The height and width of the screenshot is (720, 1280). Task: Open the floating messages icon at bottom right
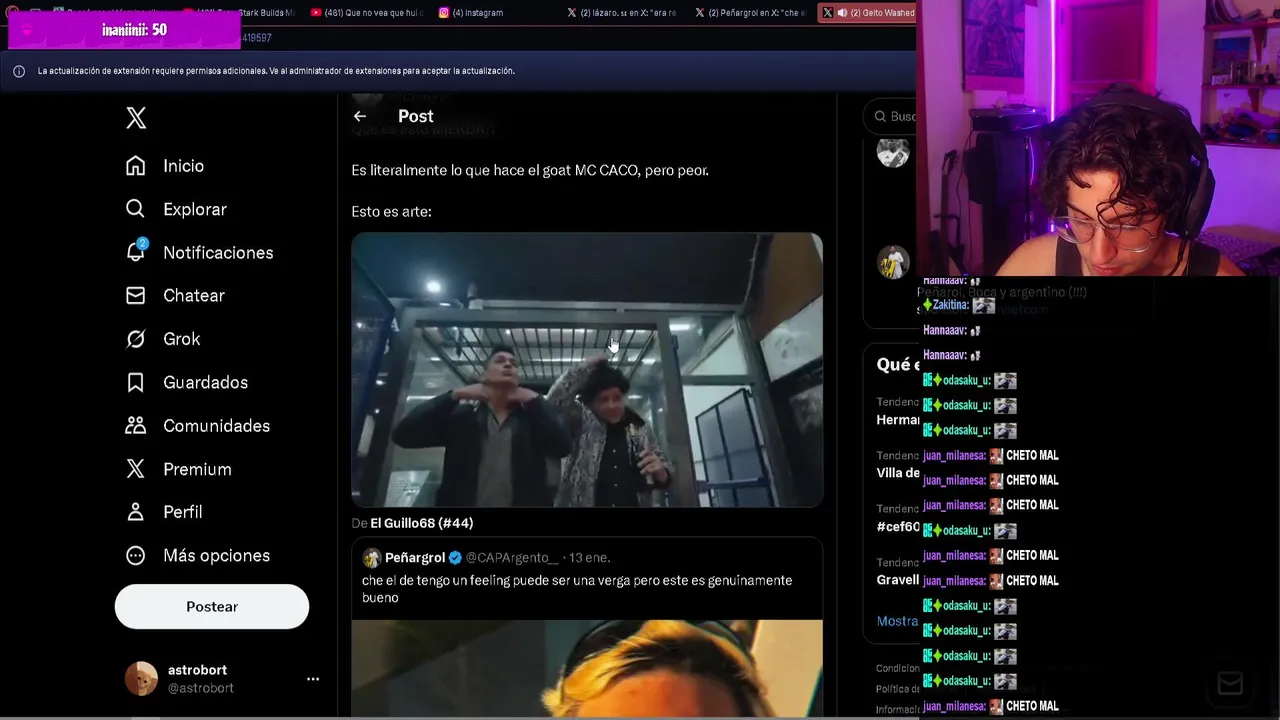(x=1230, y=684)
